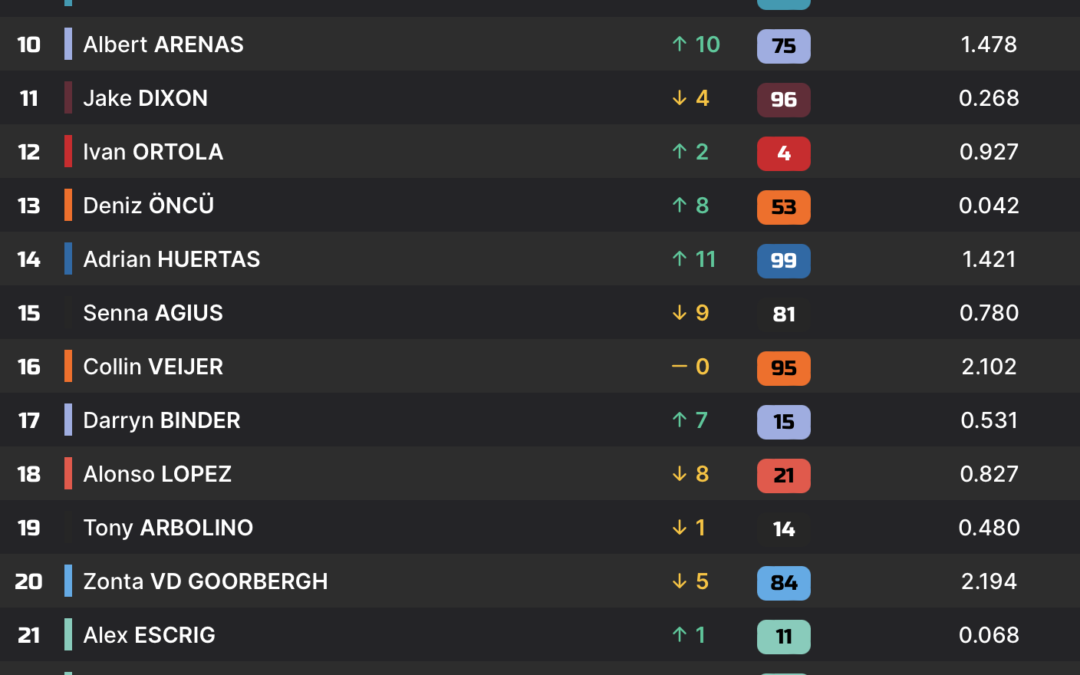Click the number 75 badge for Albert Arenas
Viewport: 1080px width, 675px height.
click(x=783, y=45)
